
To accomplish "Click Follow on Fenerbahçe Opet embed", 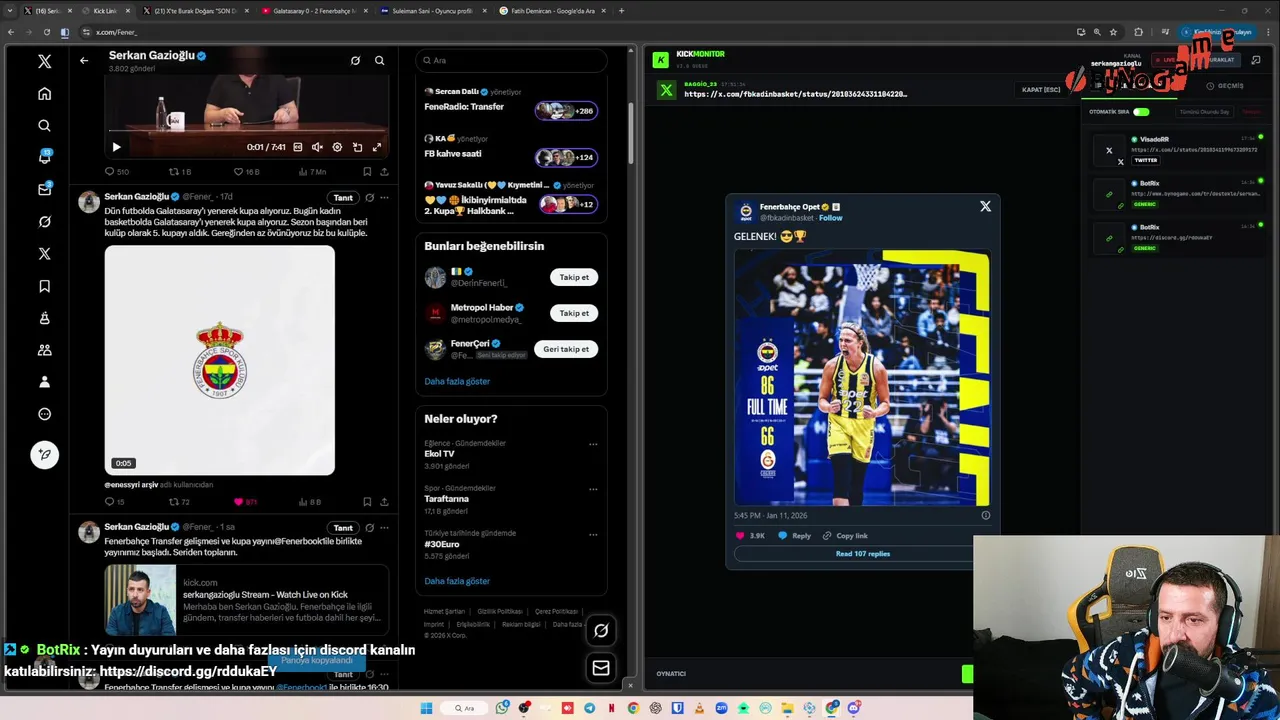I will pos(831,218).
